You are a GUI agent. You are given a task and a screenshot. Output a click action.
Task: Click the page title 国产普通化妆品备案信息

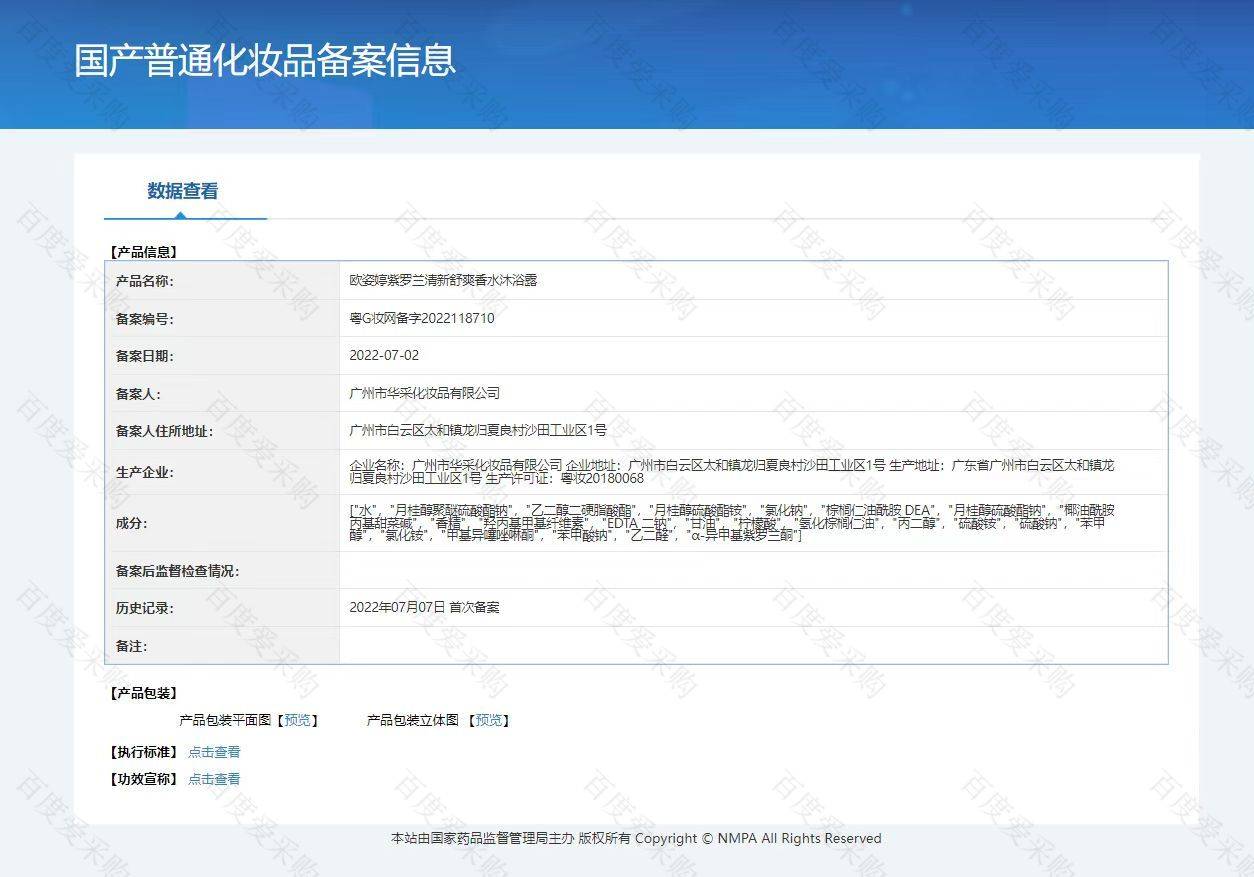coord(265,60)
